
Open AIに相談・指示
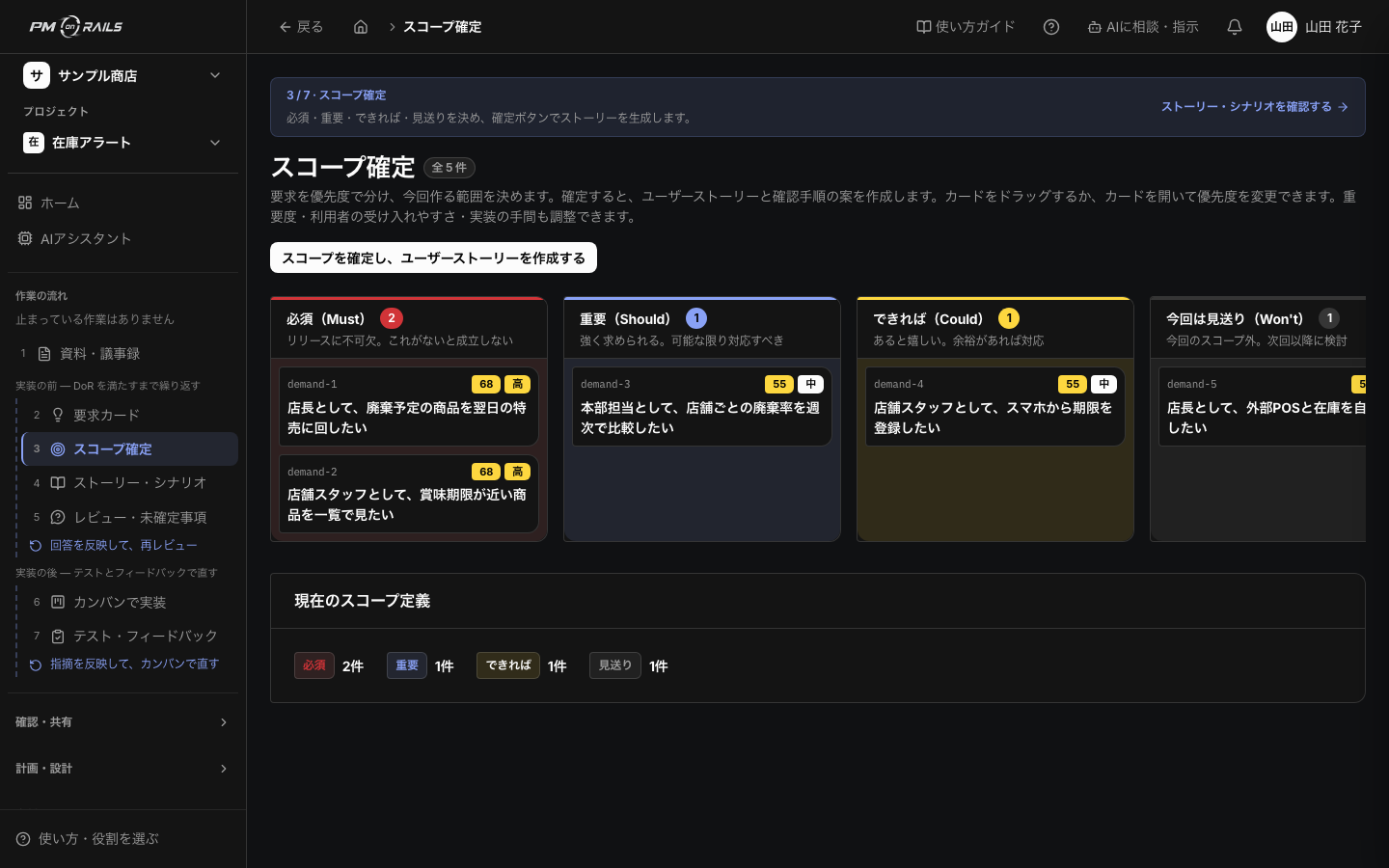1143,27
